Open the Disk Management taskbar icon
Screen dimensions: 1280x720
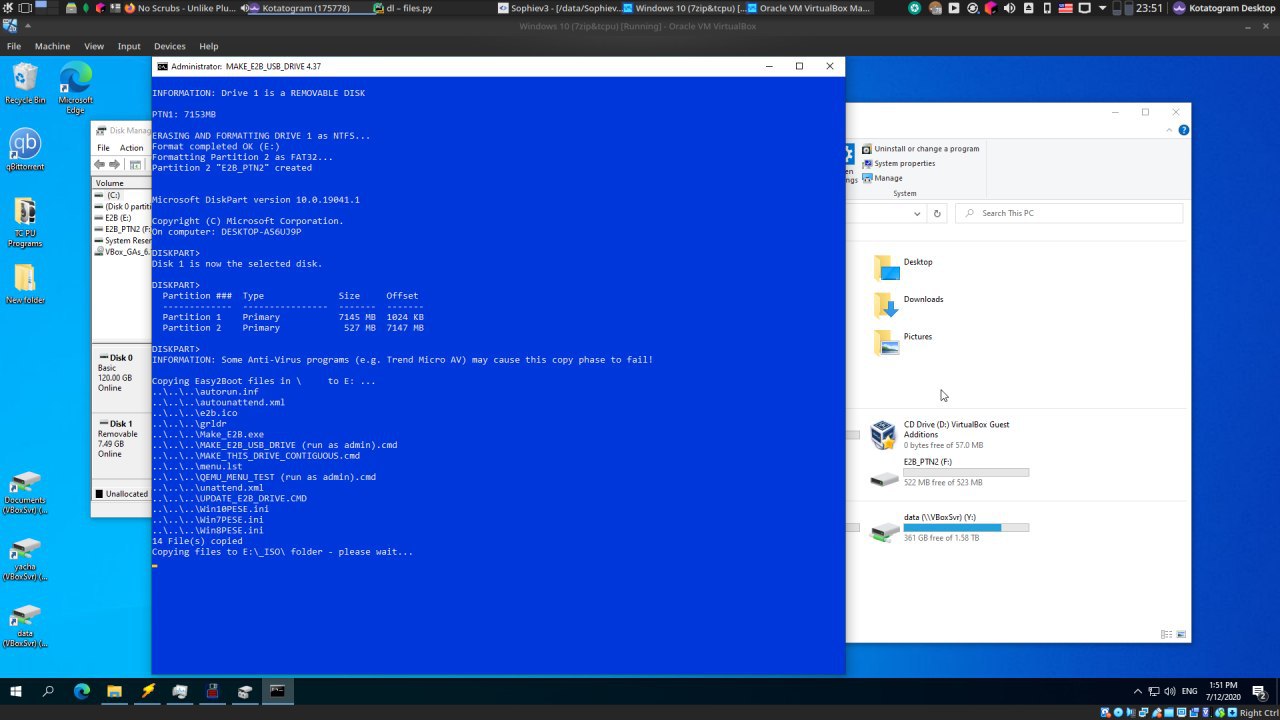(245, 691)
